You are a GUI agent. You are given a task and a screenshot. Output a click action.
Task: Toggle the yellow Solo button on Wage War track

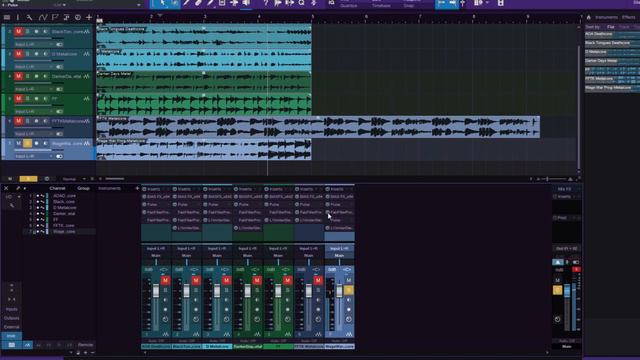(x=27, y=144)
